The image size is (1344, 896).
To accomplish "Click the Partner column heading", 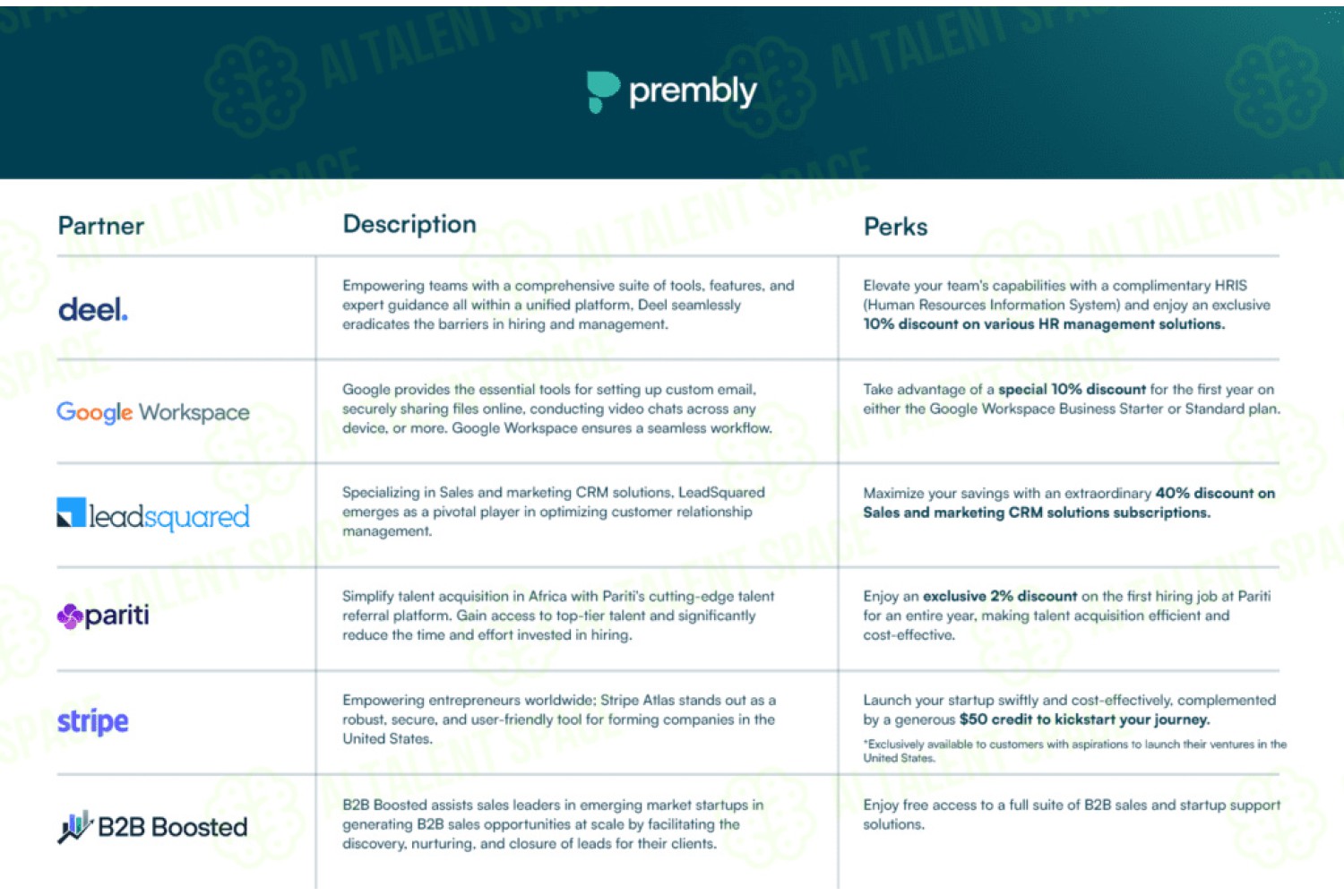I will [x=101, y=226].
